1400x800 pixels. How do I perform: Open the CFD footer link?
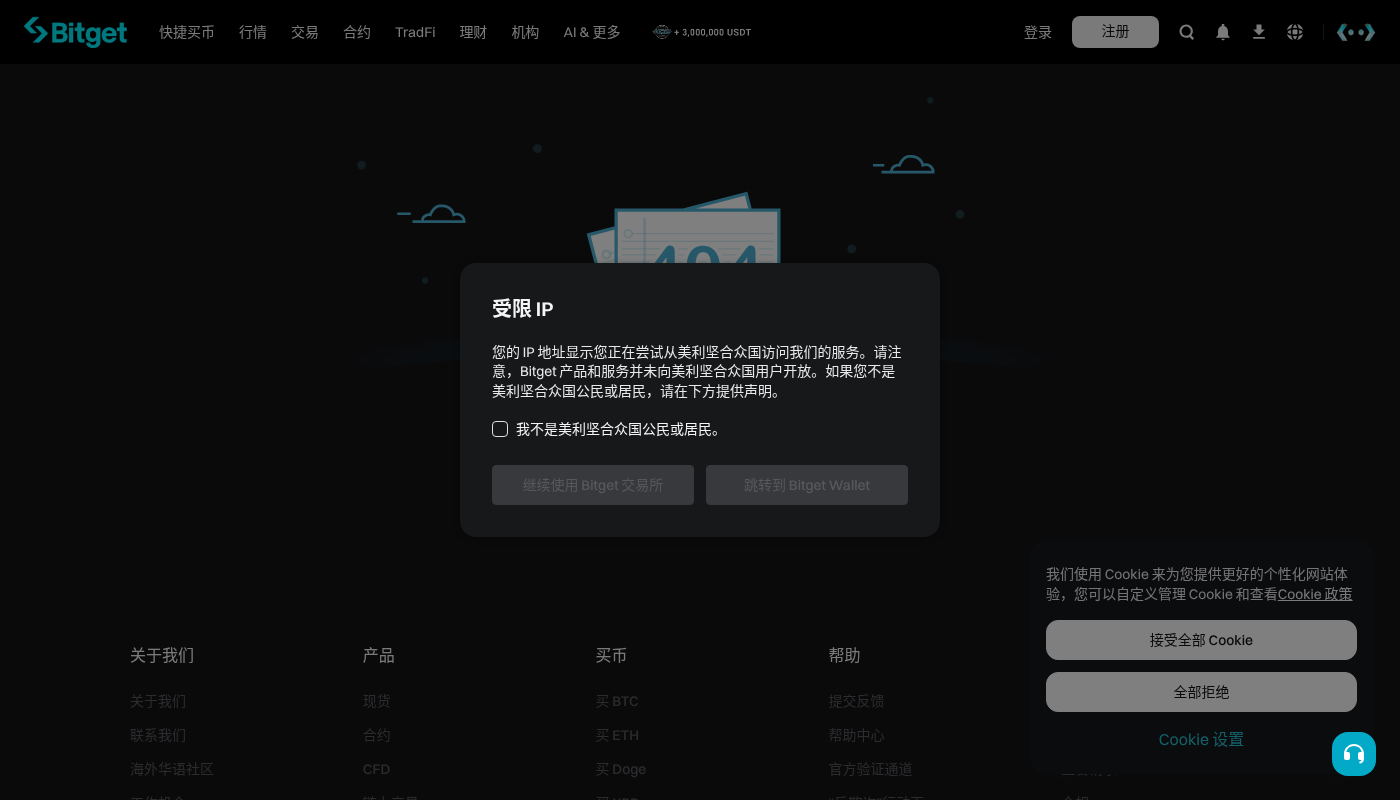tap(376, 769)
